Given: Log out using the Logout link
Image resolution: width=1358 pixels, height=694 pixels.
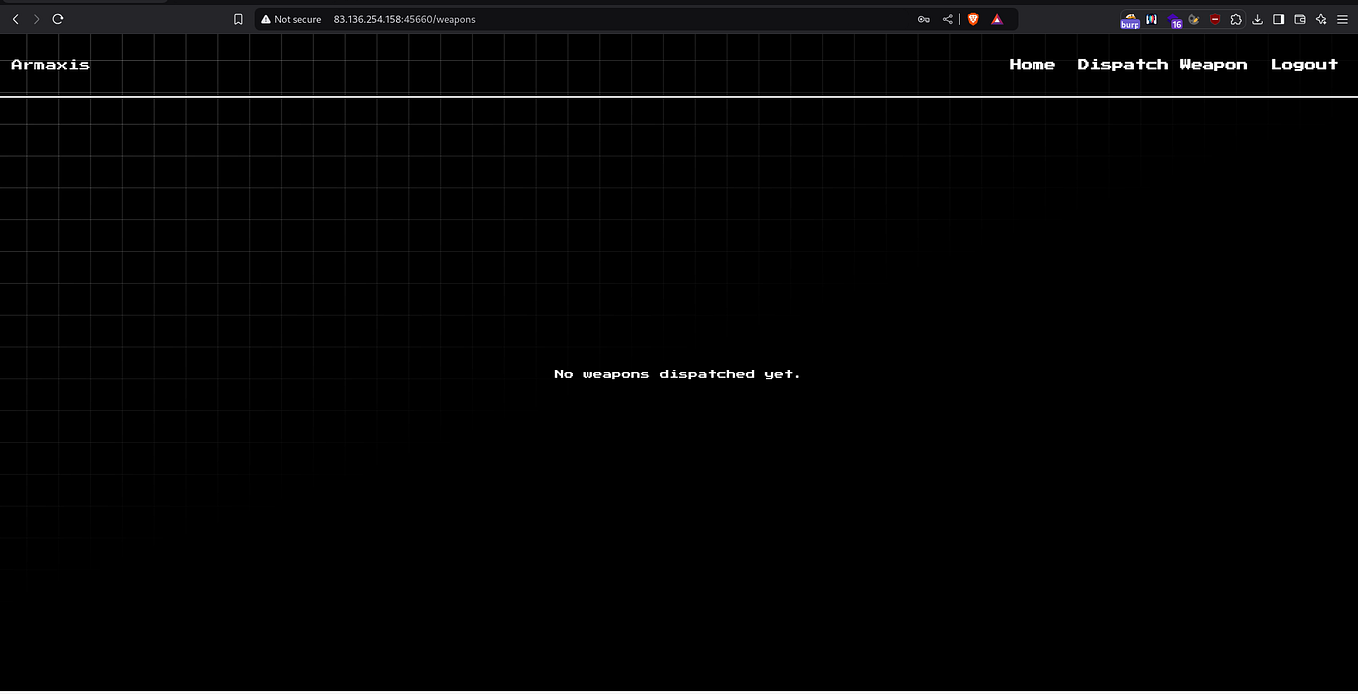Looking at the screenshot, I should pyautogui.click(x=1304, y=64).
